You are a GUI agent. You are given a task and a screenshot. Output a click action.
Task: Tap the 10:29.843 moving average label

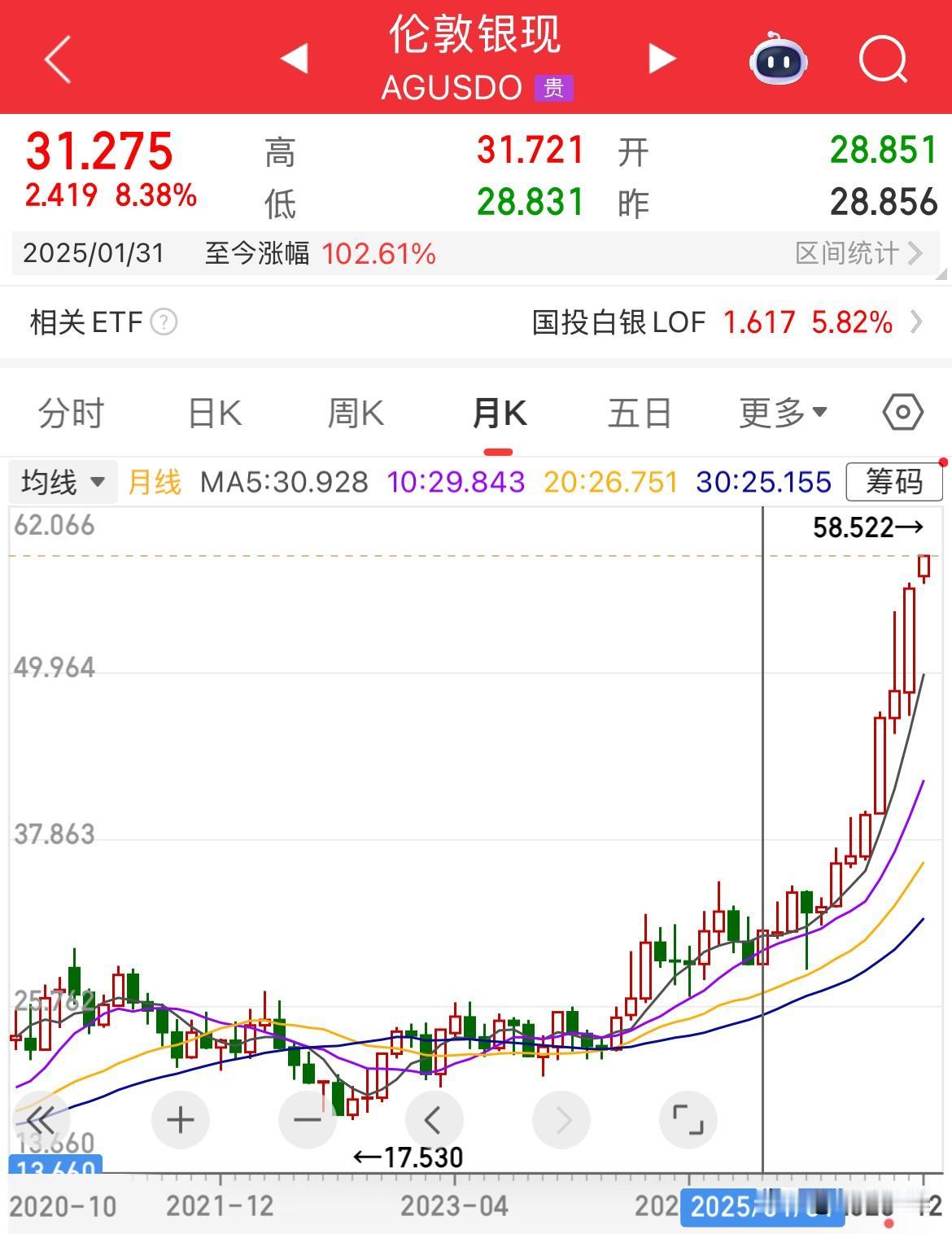click(x=456, y=483)
